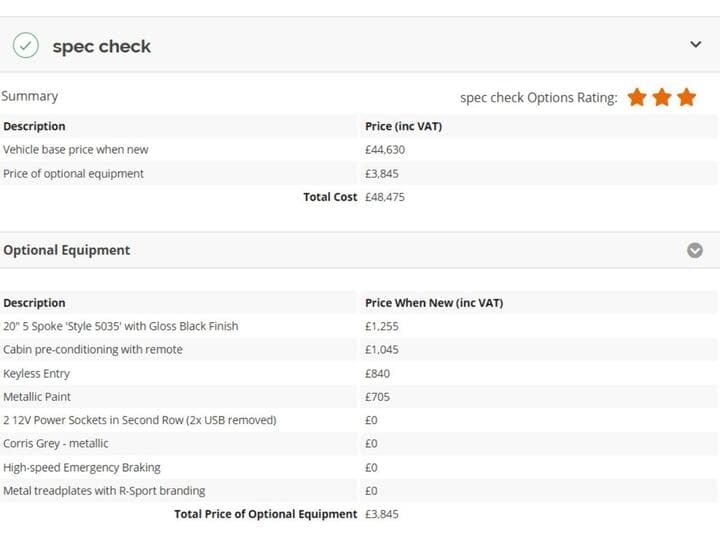The height and width of the screenshot is (540, 720).
Task: Select Cabin pre-conditioning with remote row
Action: [358, 349]
